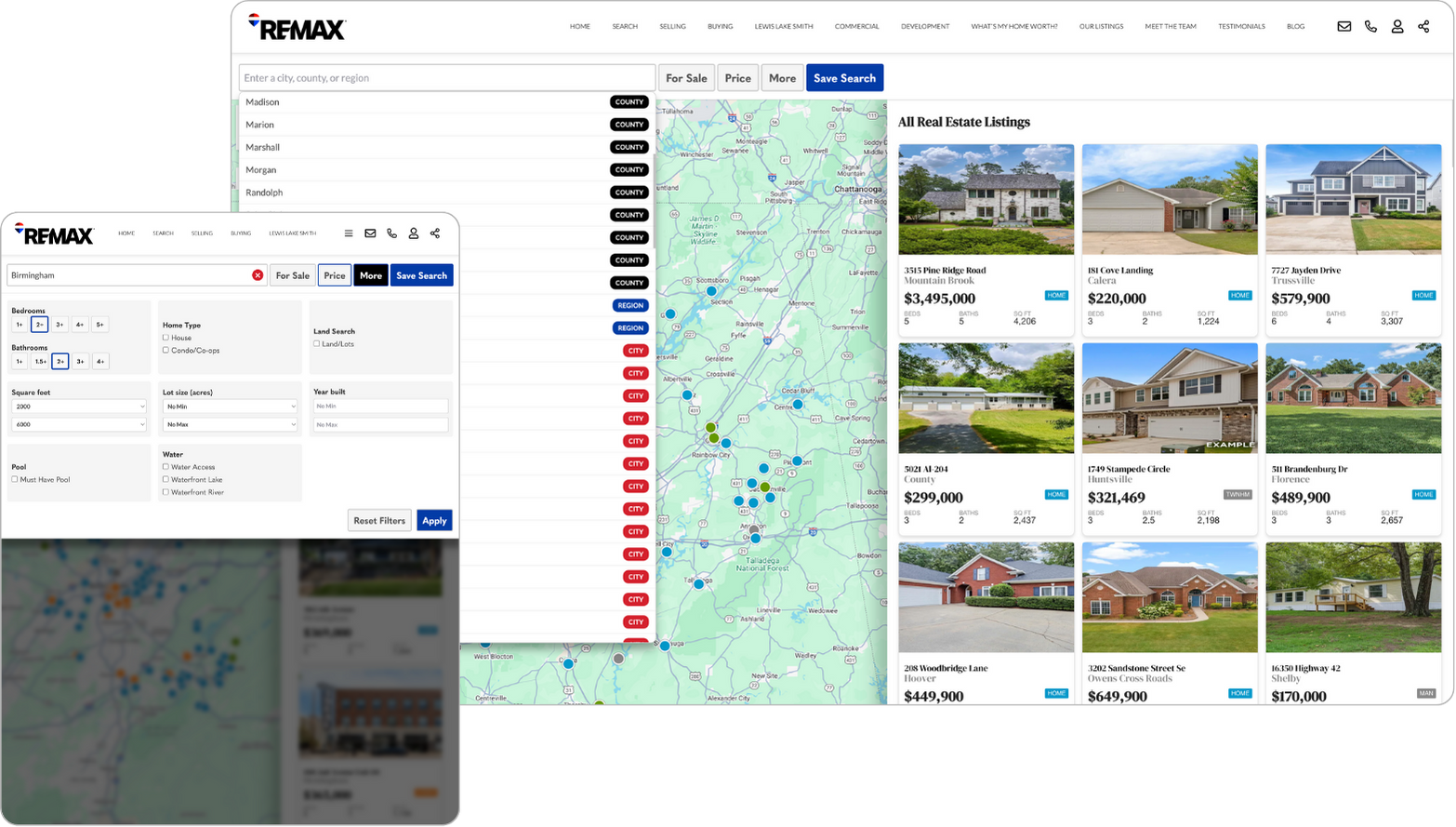The height and width of the screenshot is (827, 1456).
Task: Open the Price dropdown in the large window
Action: pyautogui.click(x=738, y=78)
